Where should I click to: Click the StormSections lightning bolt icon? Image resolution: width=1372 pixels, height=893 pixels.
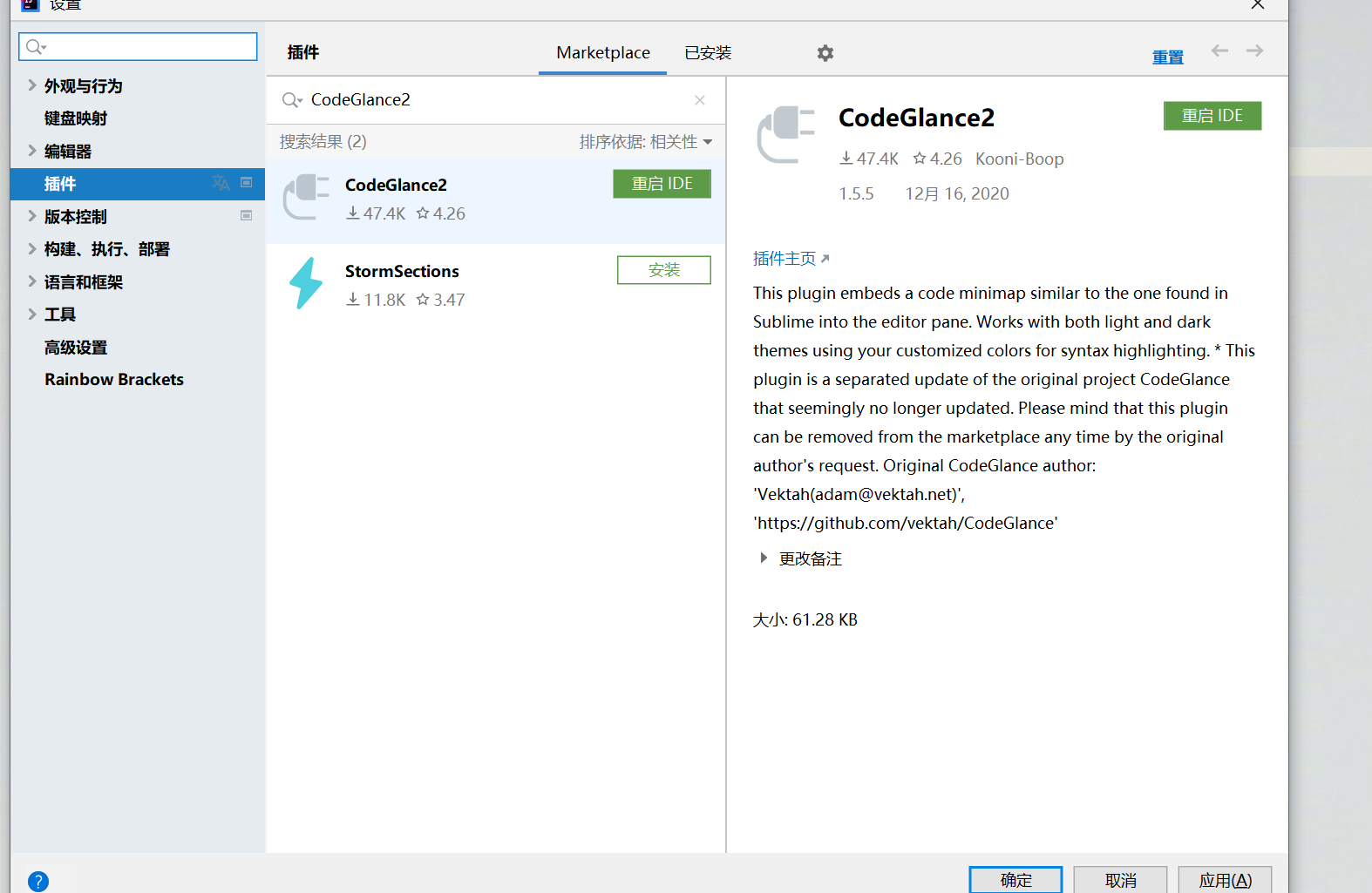tap(306, 283)
